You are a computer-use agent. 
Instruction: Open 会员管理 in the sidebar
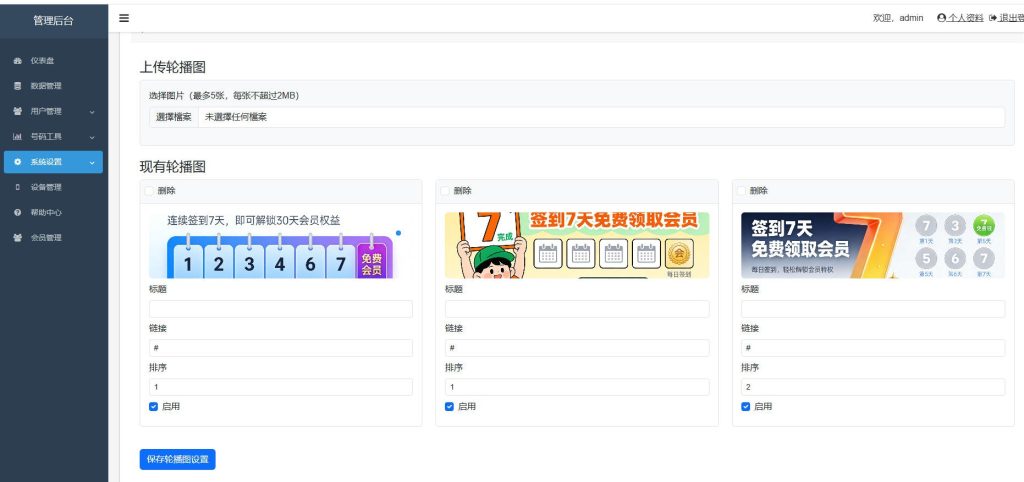click(46, 238)
